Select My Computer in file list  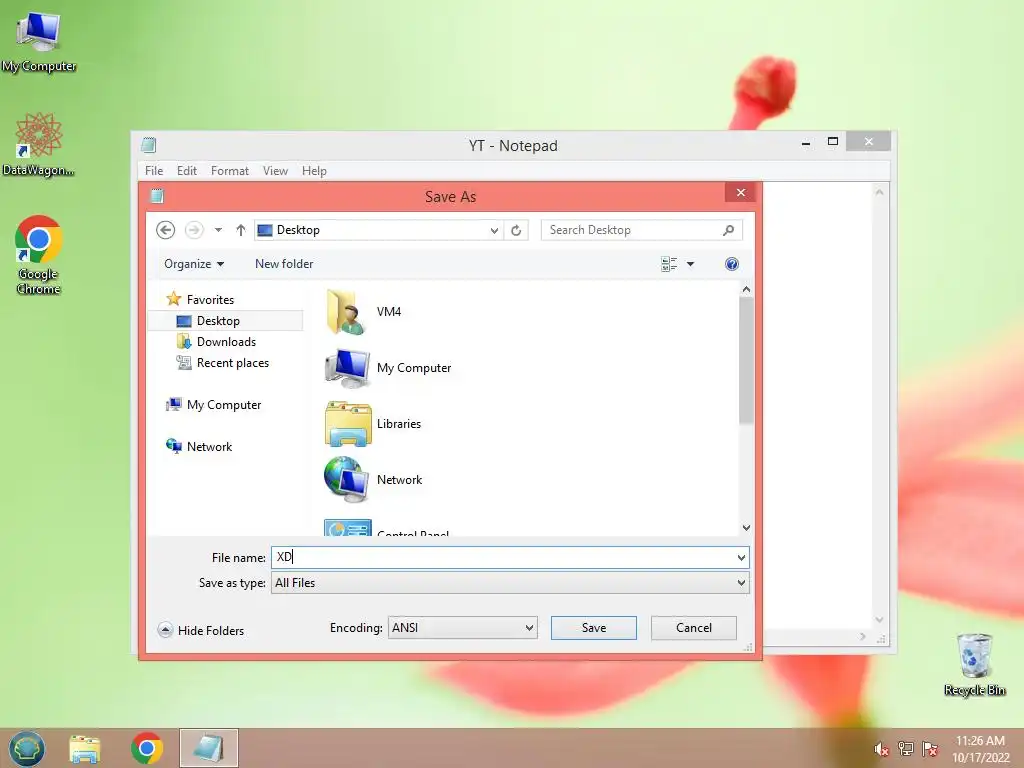(388, 368)
